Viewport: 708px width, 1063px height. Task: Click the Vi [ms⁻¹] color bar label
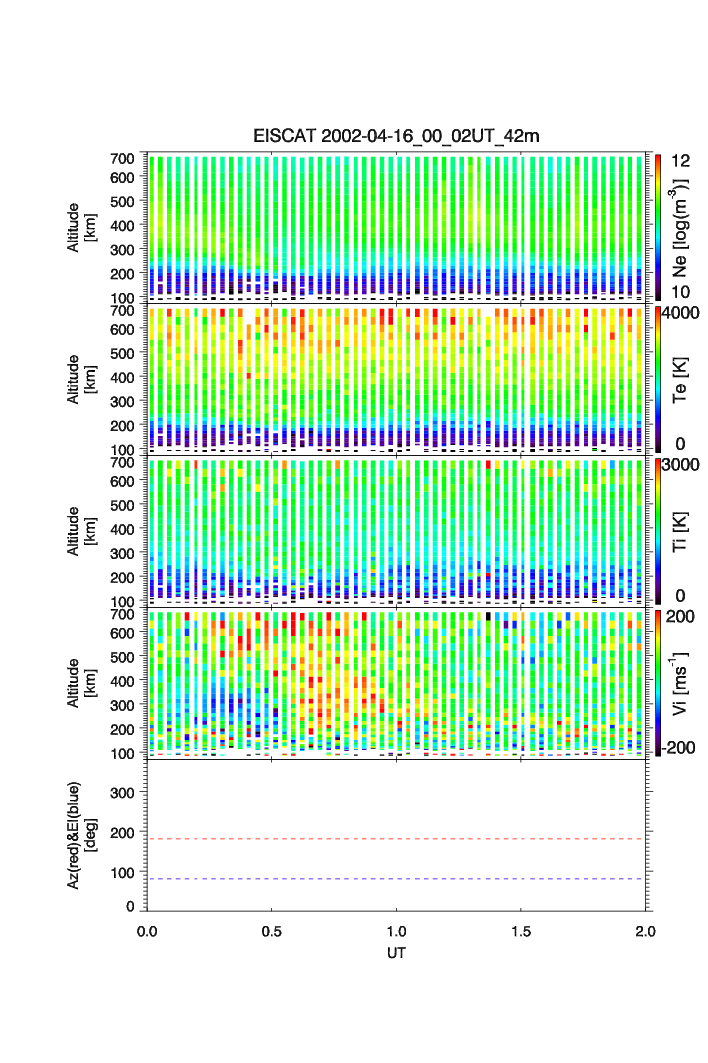coord(683,683)
